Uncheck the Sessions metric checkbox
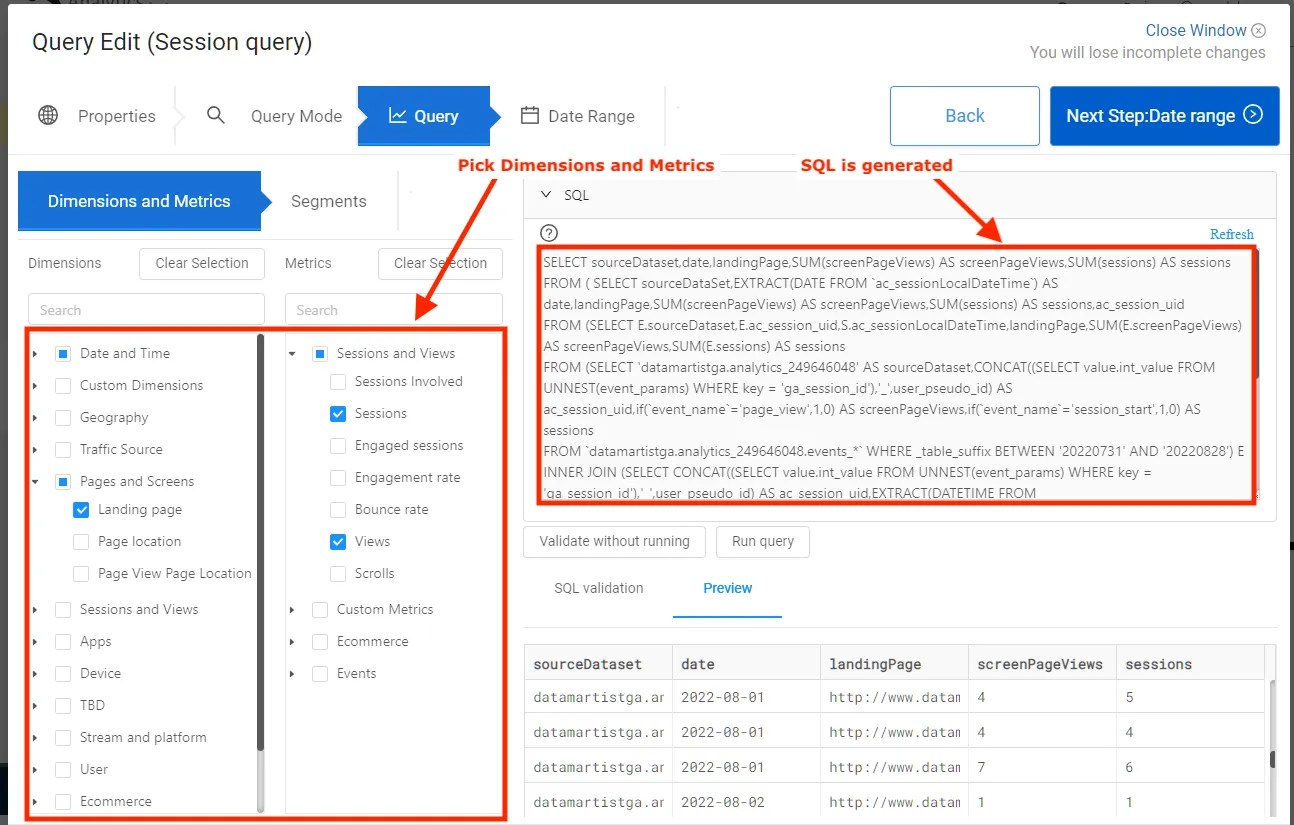This screenshot has height=825, width=1294. click(x=338, y=413)
